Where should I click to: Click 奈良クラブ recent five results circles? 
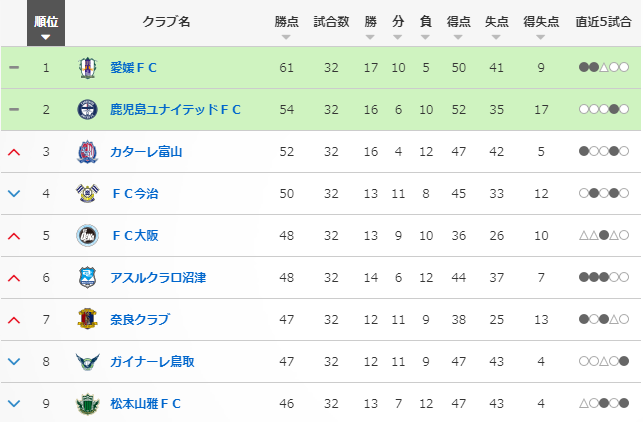pos(603,320)
